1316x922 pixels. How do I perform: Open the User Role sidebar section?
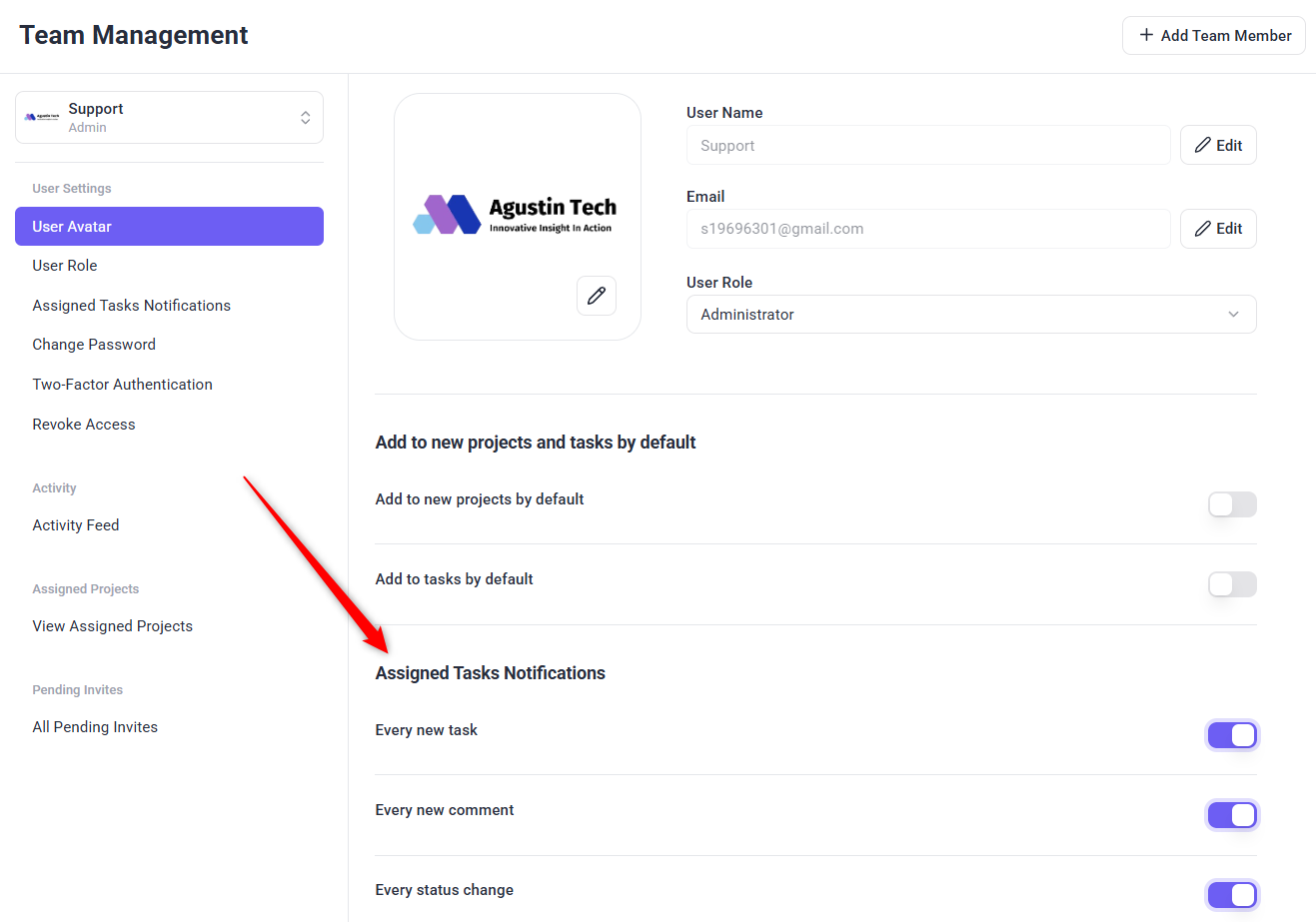pos(65,266)
